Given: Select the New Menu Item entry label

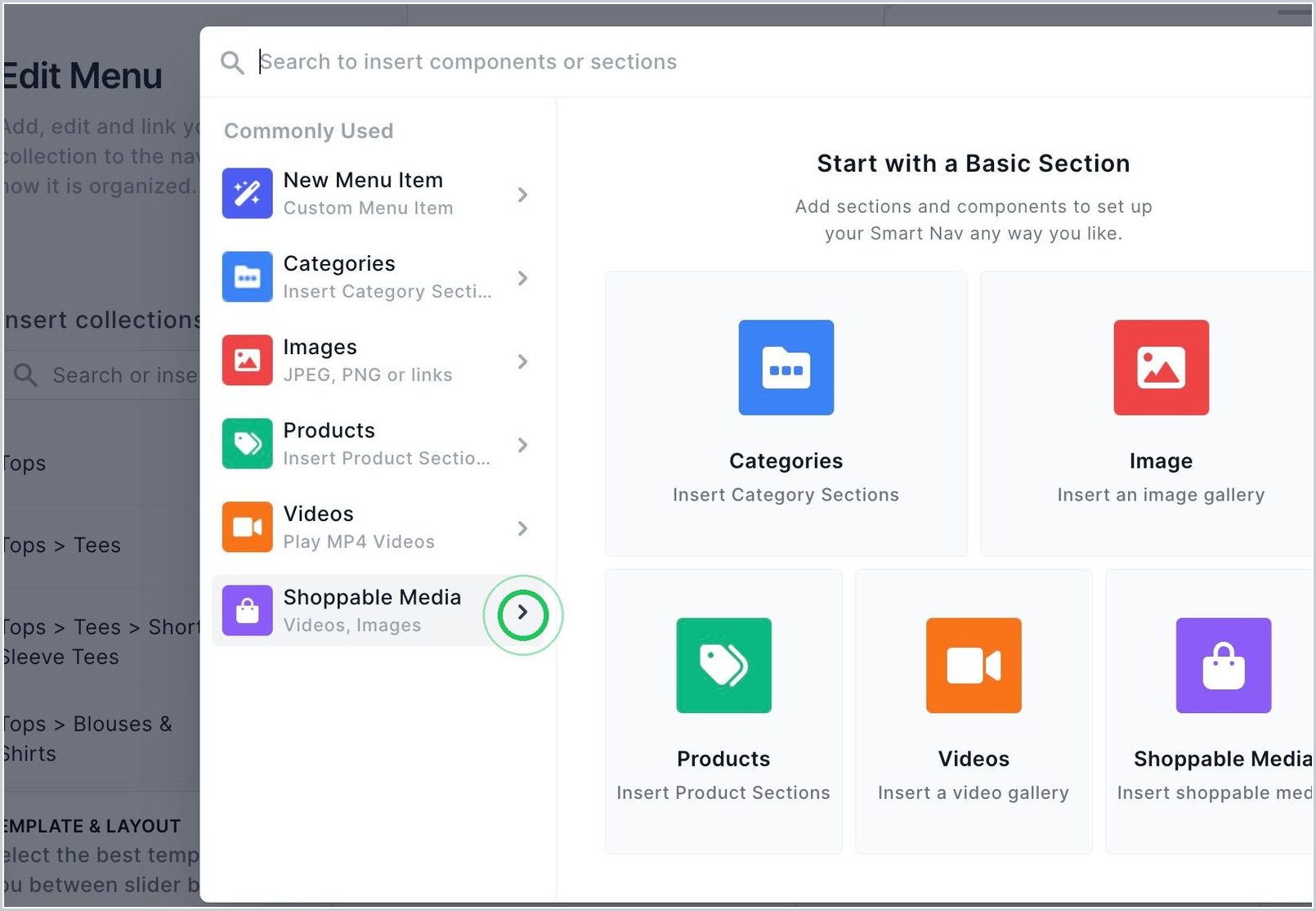Looking at the screenshot, I should (x=363, y=180).
